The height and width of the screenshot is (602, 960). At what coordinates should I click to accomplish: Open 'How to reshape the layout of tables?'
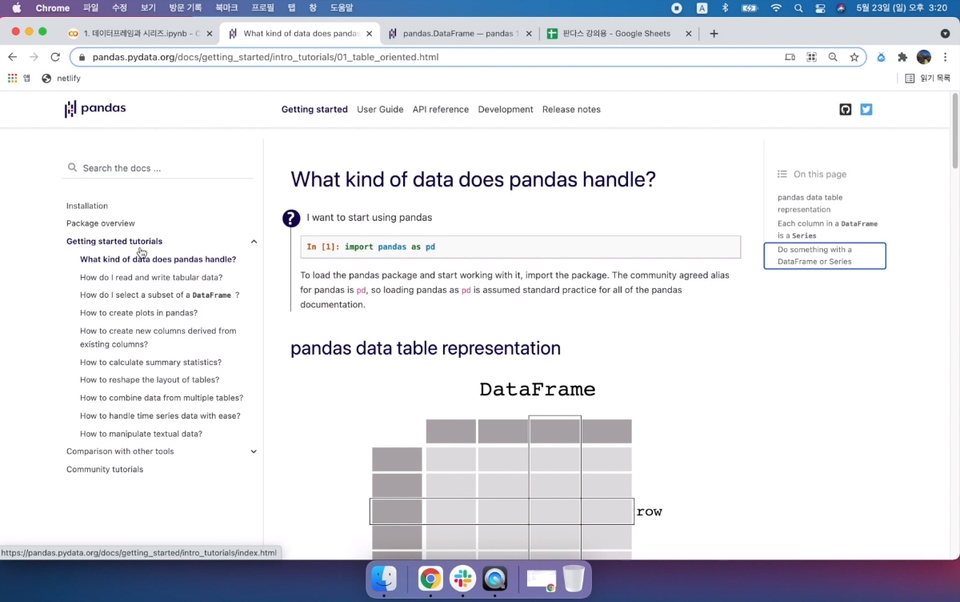click(149, 380)
